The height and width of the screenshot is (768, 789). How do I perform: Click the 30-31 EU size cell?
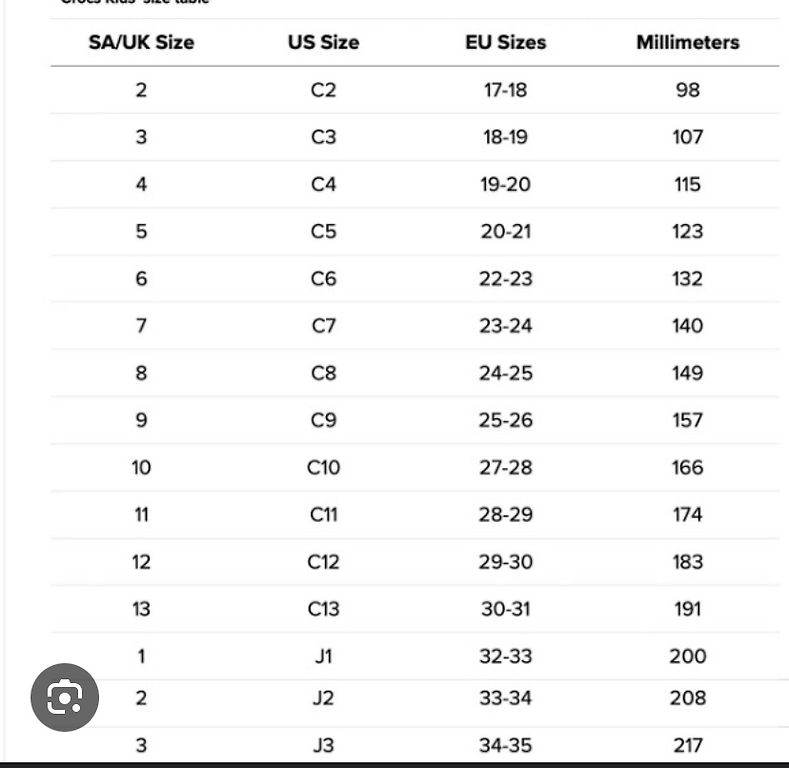(506, 609)
